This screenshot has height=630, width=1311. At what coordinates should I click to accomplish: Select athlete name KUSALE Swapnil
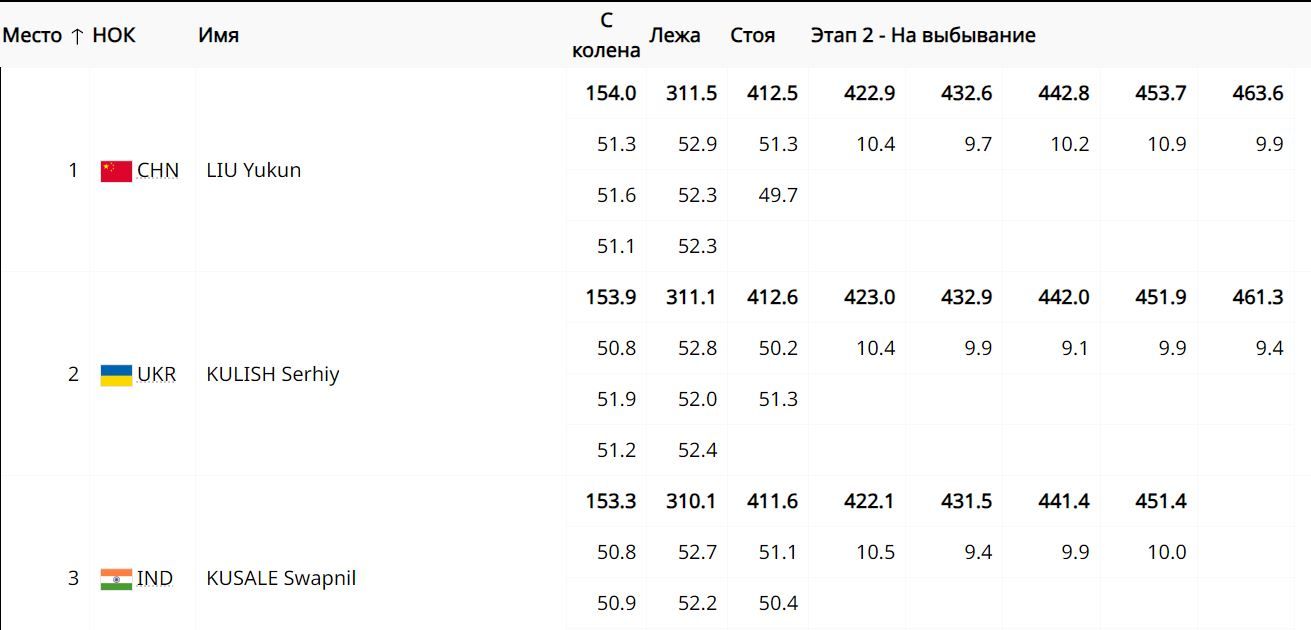coord(281,579)
